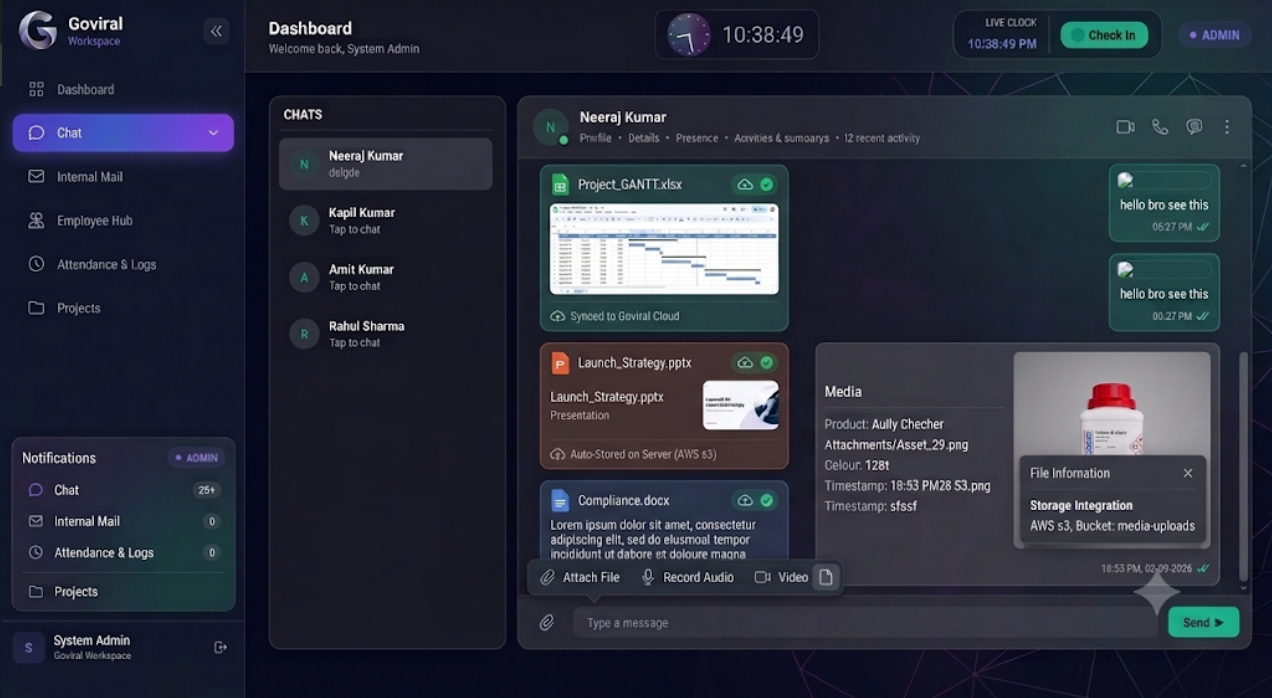Click the Attach File option
This screenshot has height=698, width=1272.
(580, 577)
